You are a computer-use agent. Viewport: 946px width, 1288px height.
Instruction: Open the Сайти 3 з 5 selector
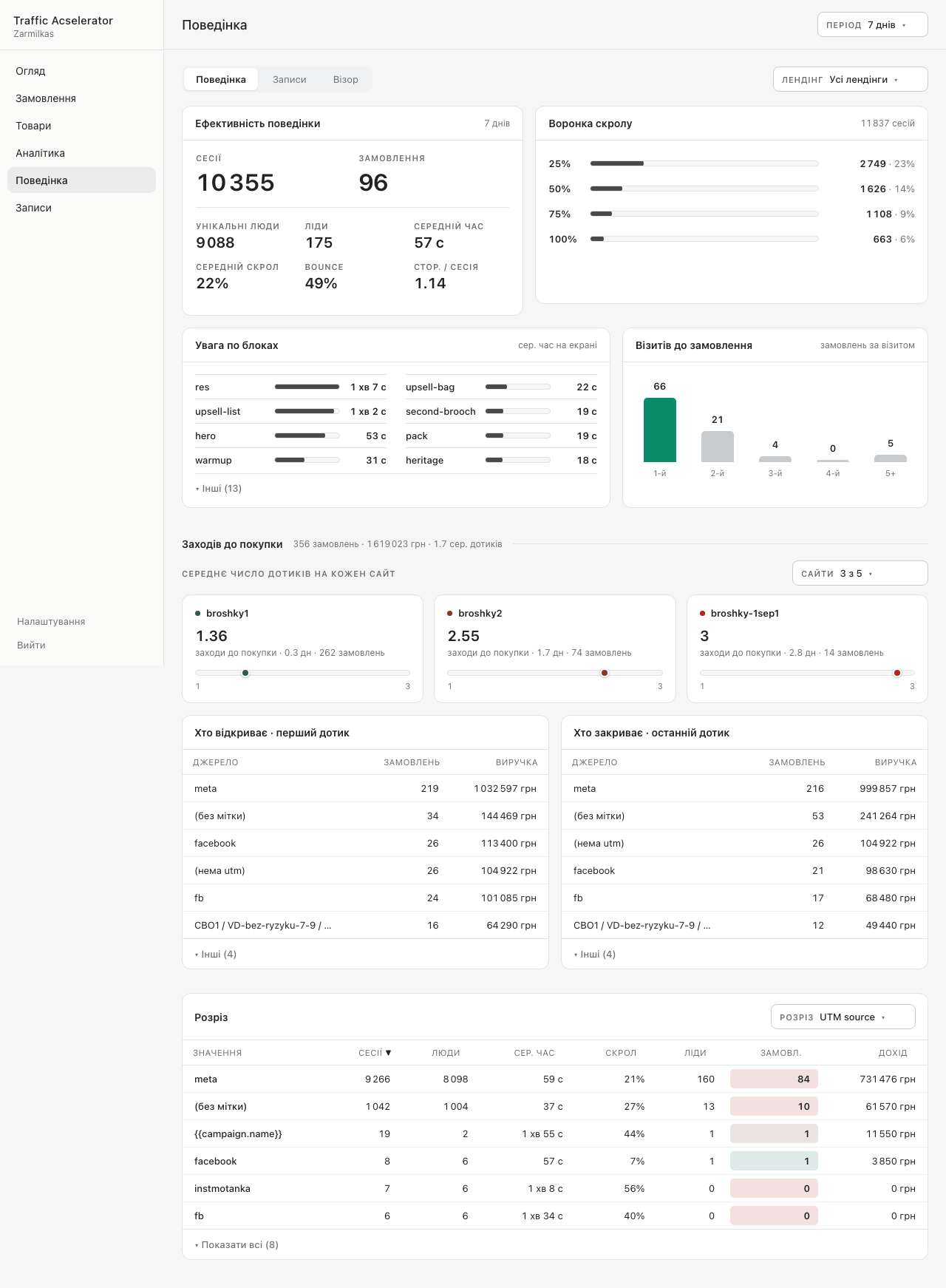860,573
